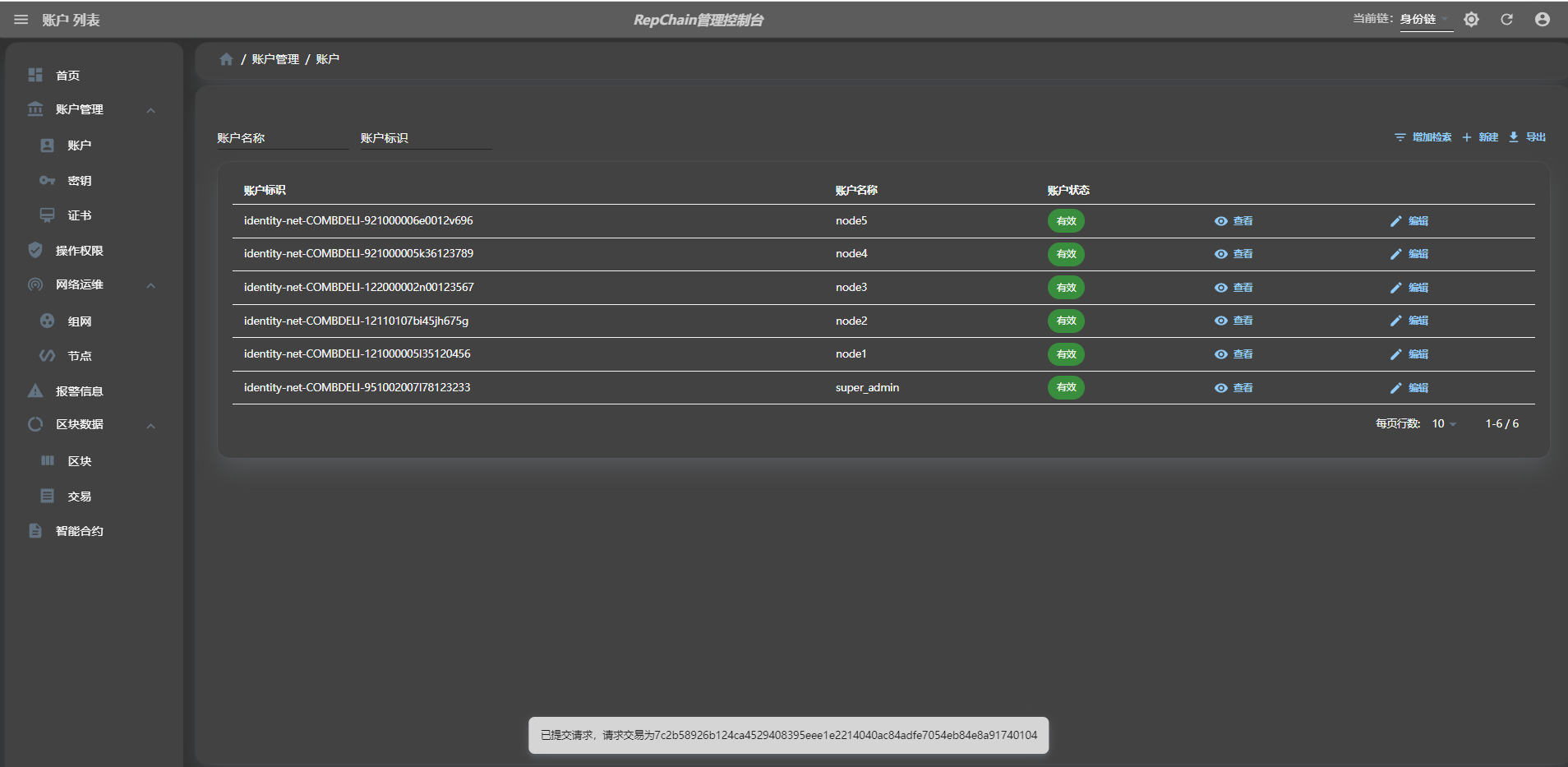Viewport: 1568px width, 767px height.
Task: Click the submitted request toast notification
Action: click(788, 735)
